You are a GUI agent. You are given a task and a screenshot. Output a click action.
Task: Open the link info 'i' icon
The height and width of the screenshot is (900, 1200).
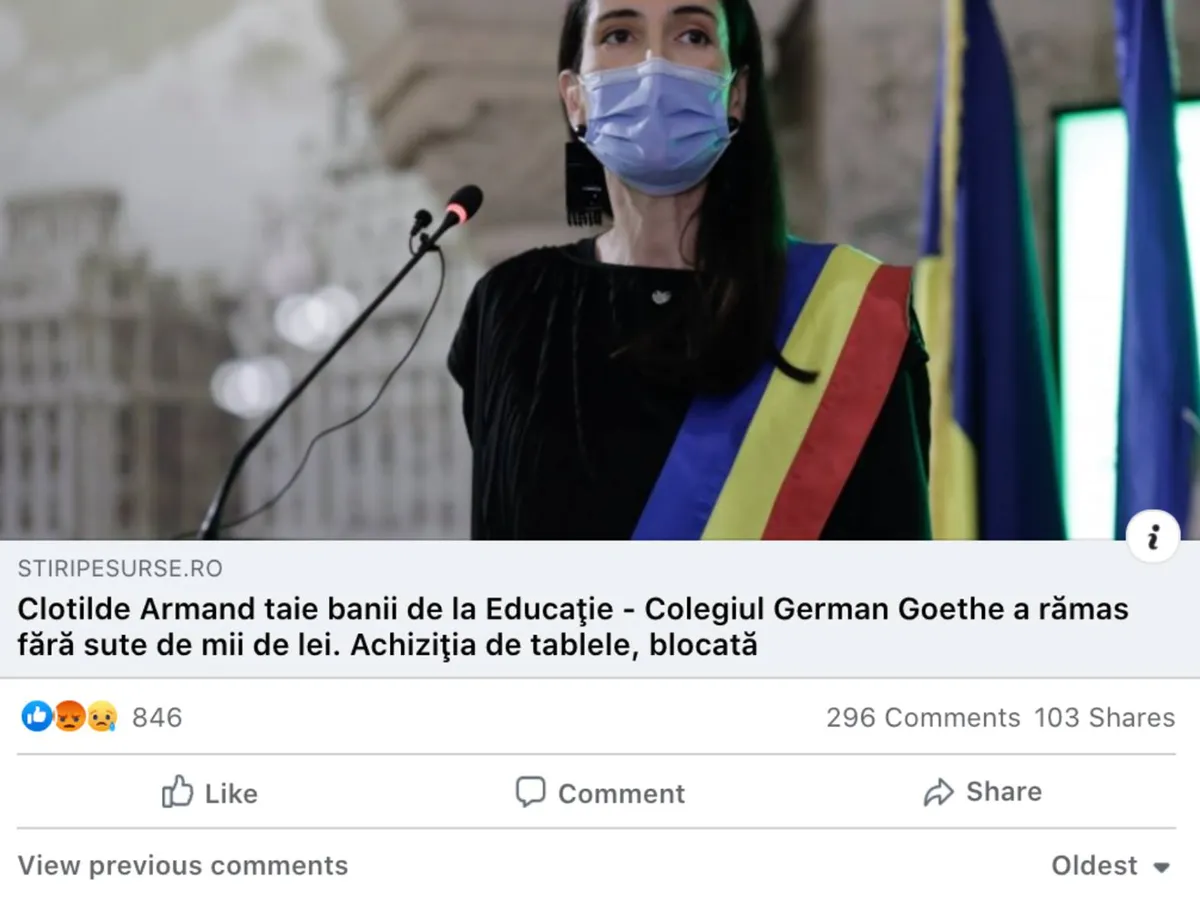coord(1153,537)
